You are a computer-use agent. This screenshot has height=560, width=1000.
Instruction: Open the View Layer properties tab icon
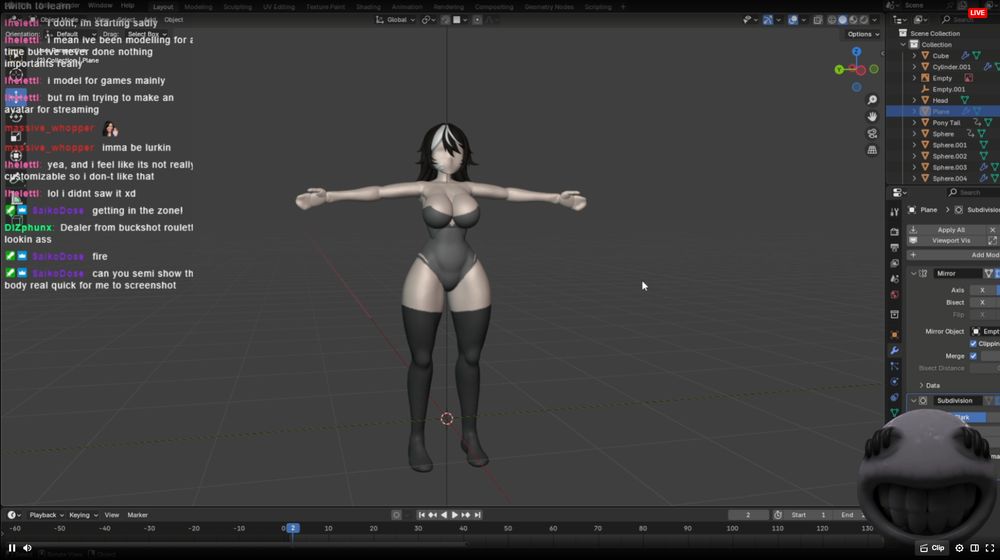tap(894, 263)
